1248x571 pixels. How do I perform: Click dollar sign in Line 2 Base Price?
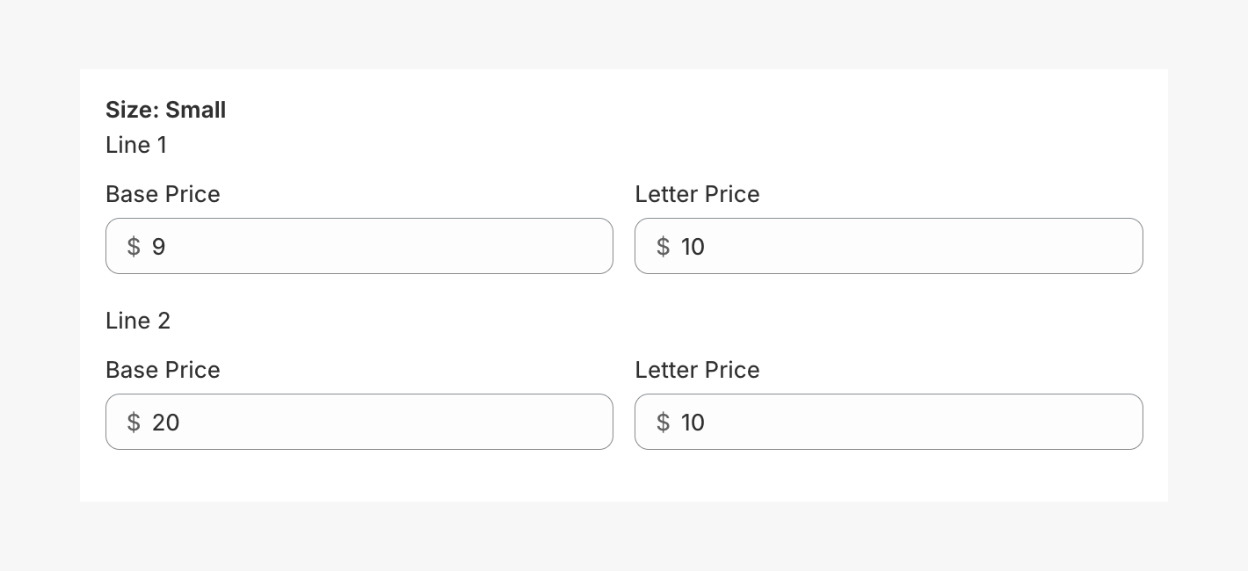pos(133,423)
